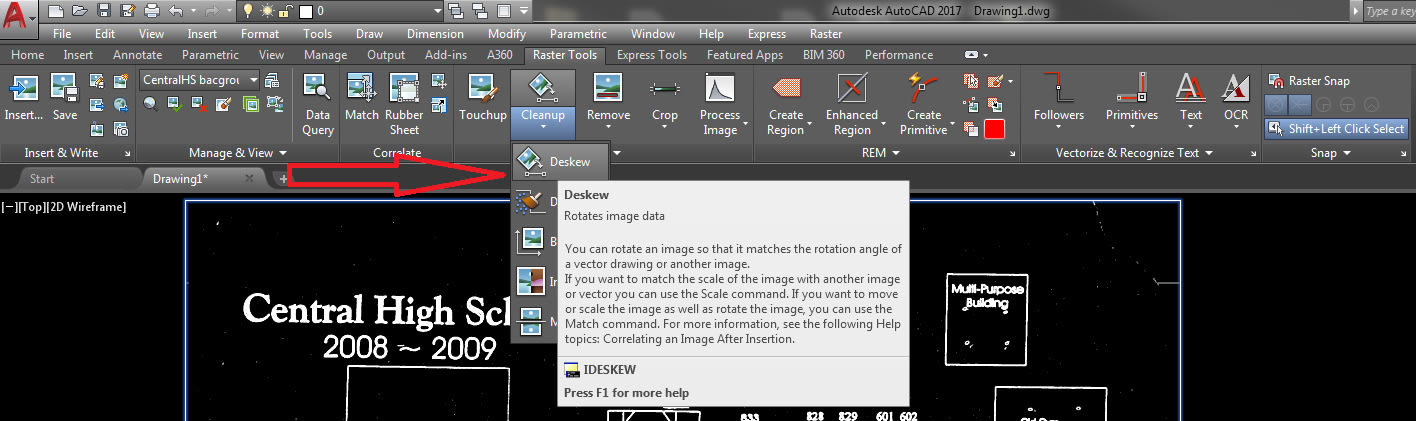The image size is (1416, 421).
Task: Open the CentralHS image name dropdown
Action: pos(253,80)
